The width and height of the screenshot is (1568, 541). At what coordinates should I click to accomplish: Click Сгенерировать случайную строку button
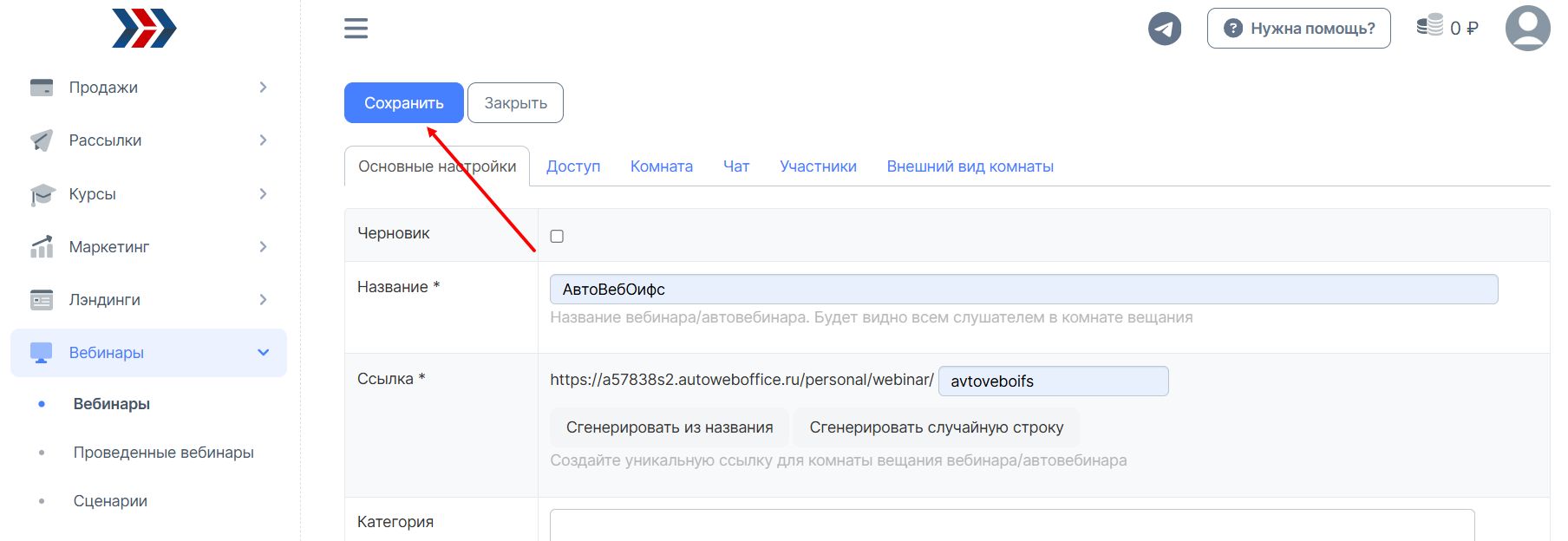(937, 427)
